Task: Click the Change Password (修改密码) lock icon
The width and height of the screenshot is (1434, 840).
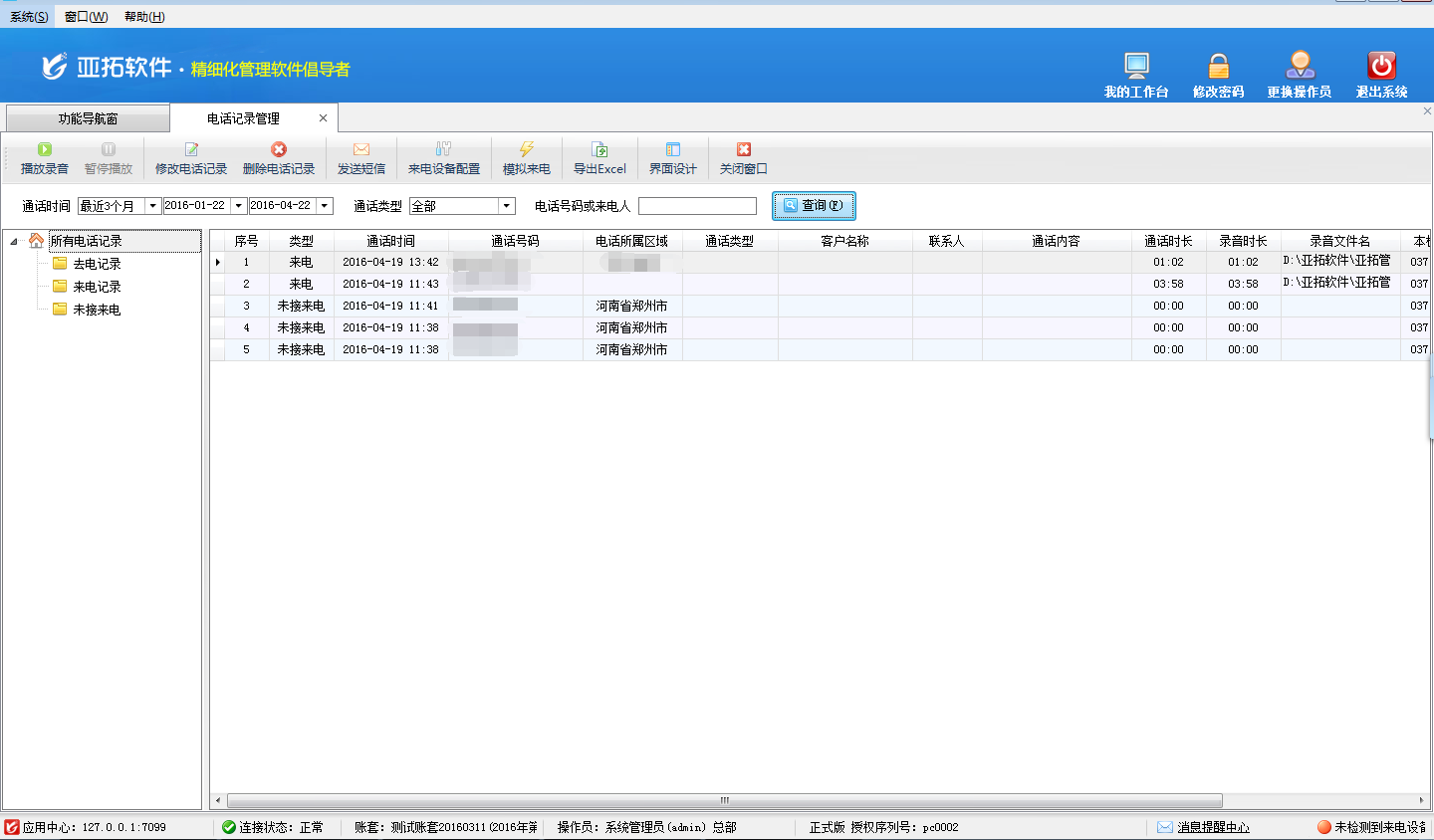Action: [x=1219, y=67]
